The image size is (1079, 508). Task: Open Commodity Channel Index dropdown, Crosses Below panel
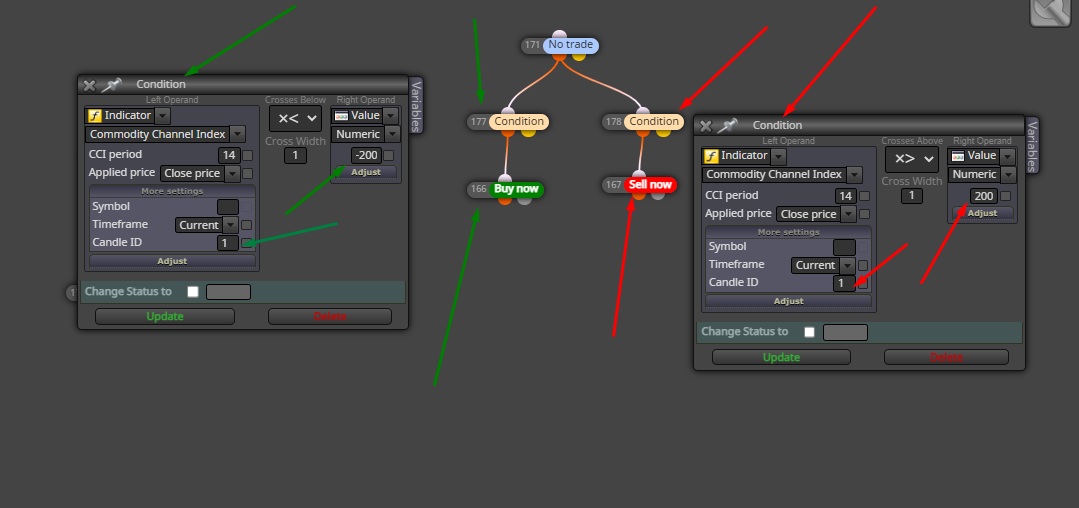click(x=237, y=134)
